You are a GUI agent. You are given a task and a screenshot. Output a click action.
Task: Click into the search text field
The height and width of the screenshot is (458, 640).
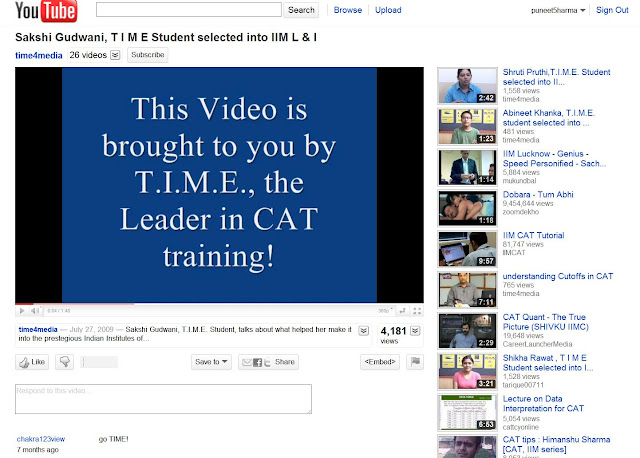189,10
